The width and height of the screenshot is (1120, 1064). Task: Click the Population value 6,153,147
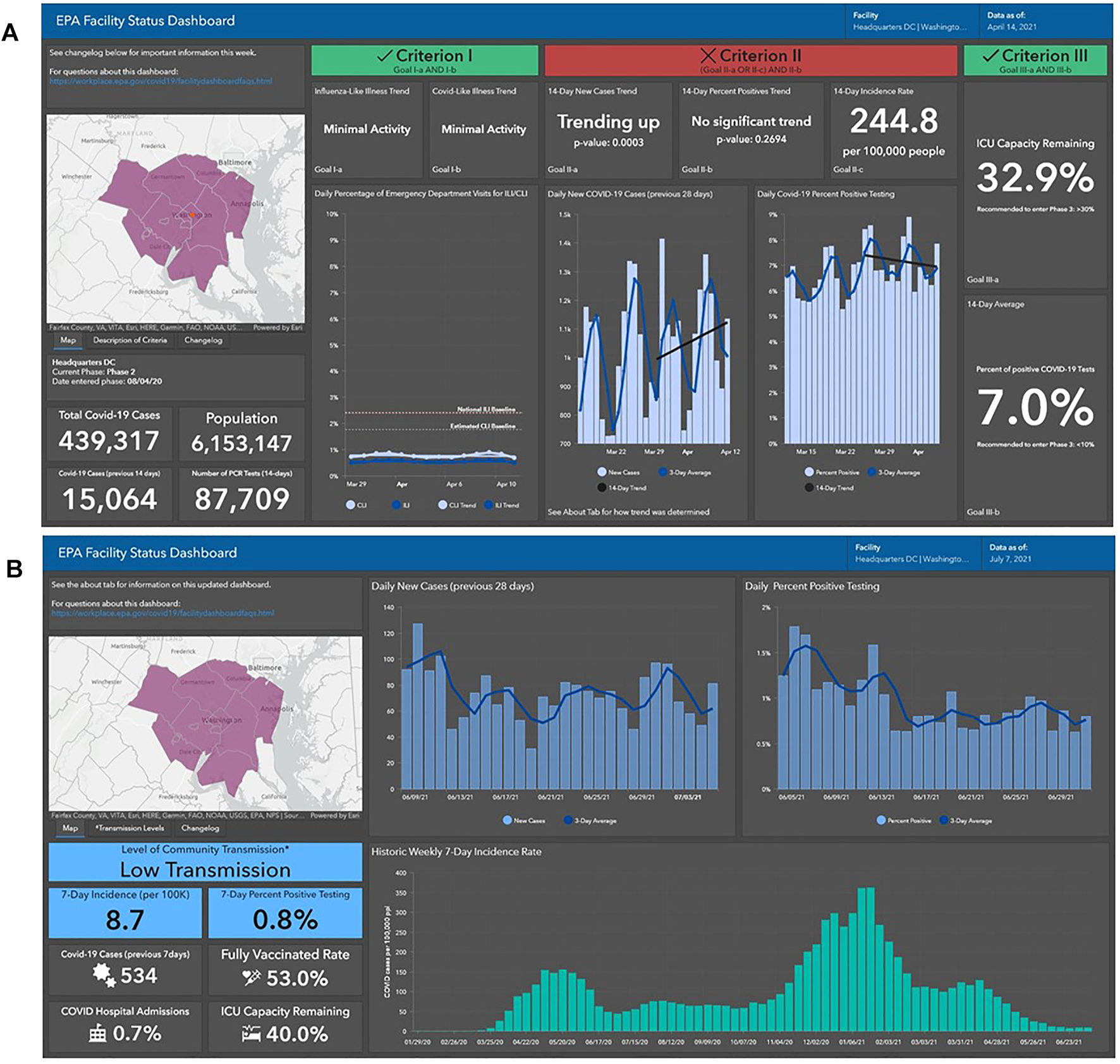point(241,443)
